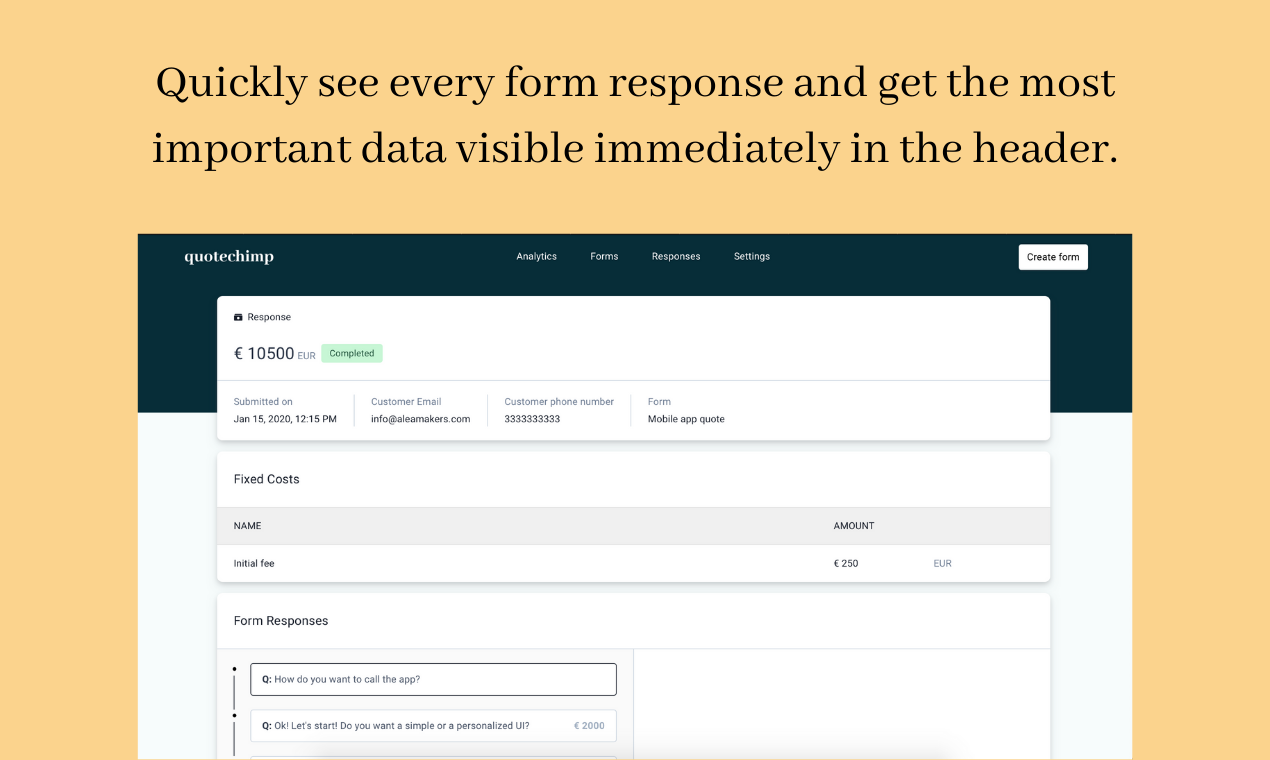This screenshot has height=760, width=1270.
Task: Click the EUR currency cell in Initial fee row
Action: click(x=943, y=564)
